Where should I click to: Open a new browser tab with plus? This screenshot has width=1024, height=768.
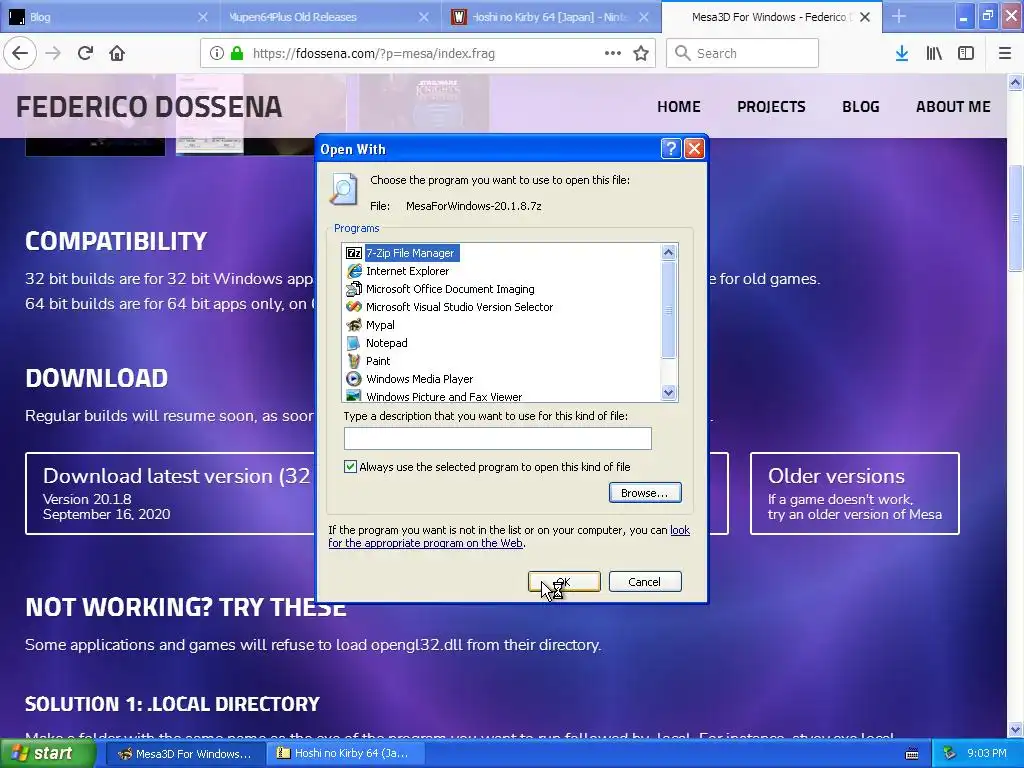click(x=899, y=16)
